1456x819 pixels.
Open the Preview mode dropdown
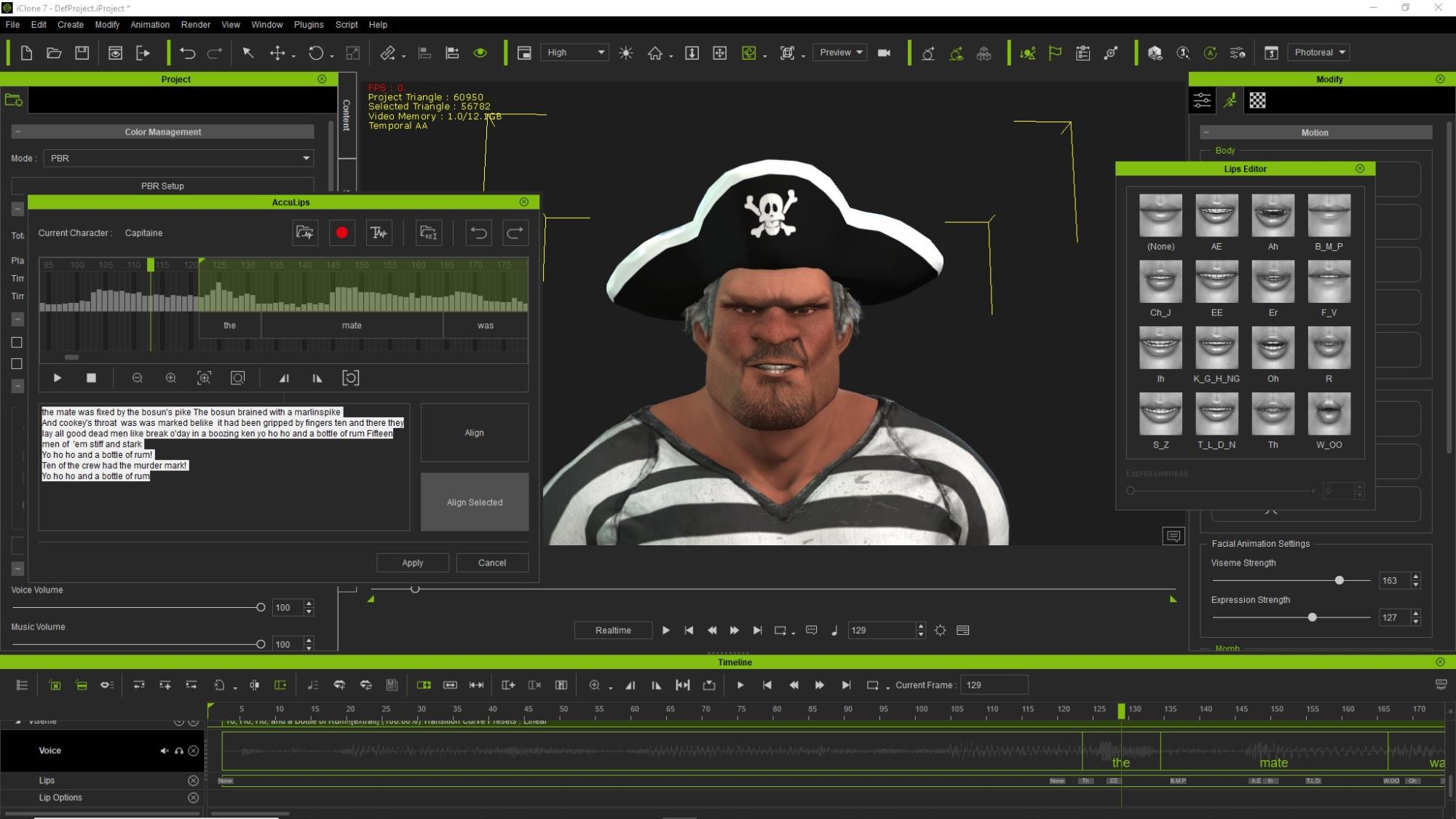point(840,52)
